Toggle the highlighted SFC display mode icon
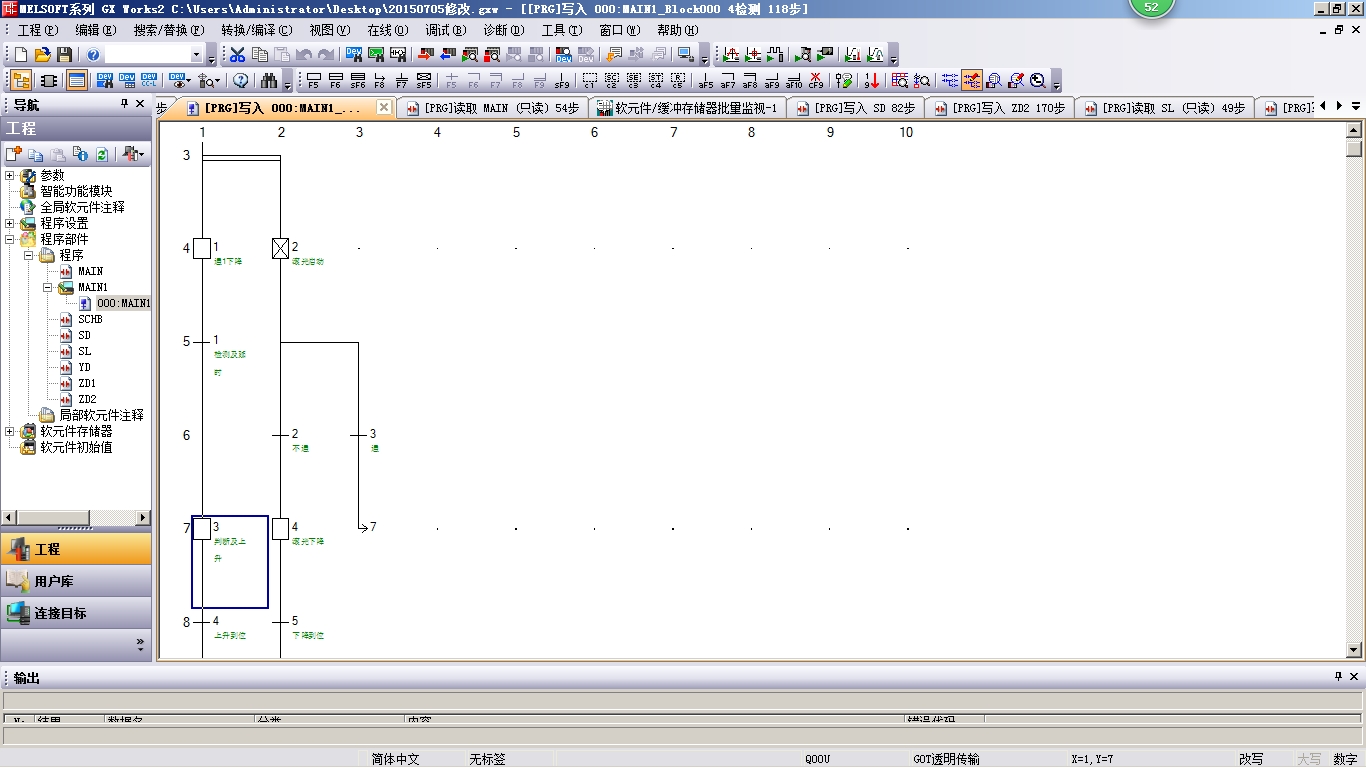Viewport: 1366px width, 768px height. click(x=972, y=81)
